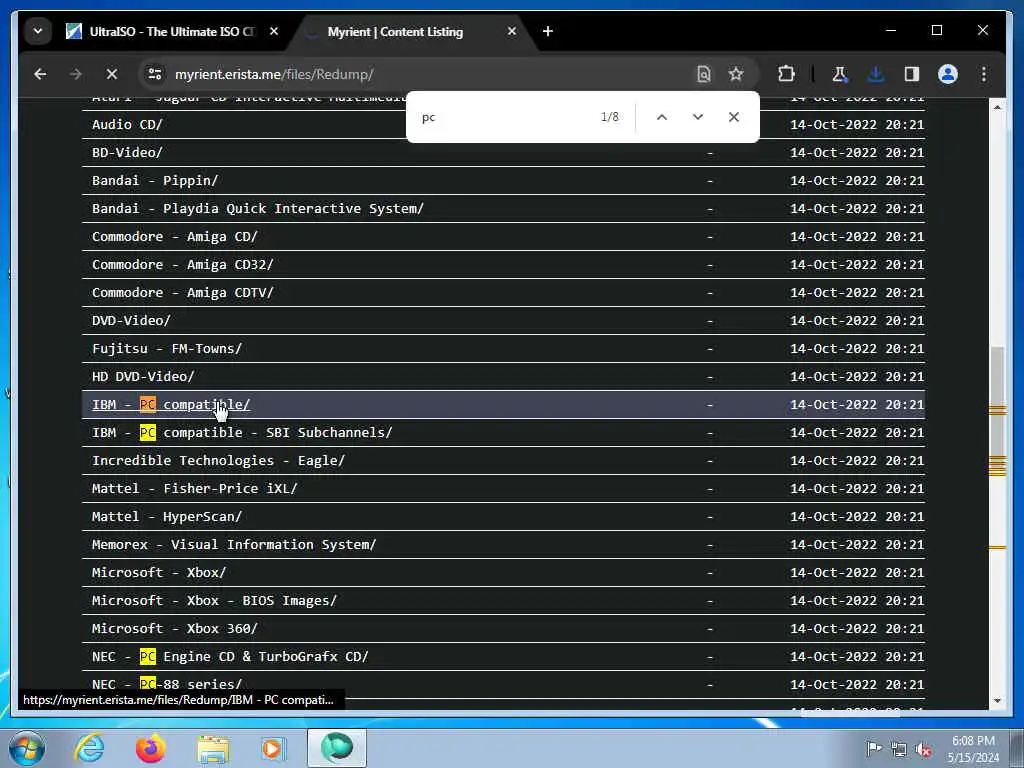1024x768 pixels.
Task: Open Windows Media Player from taskbar
Action: click(274, 748)
